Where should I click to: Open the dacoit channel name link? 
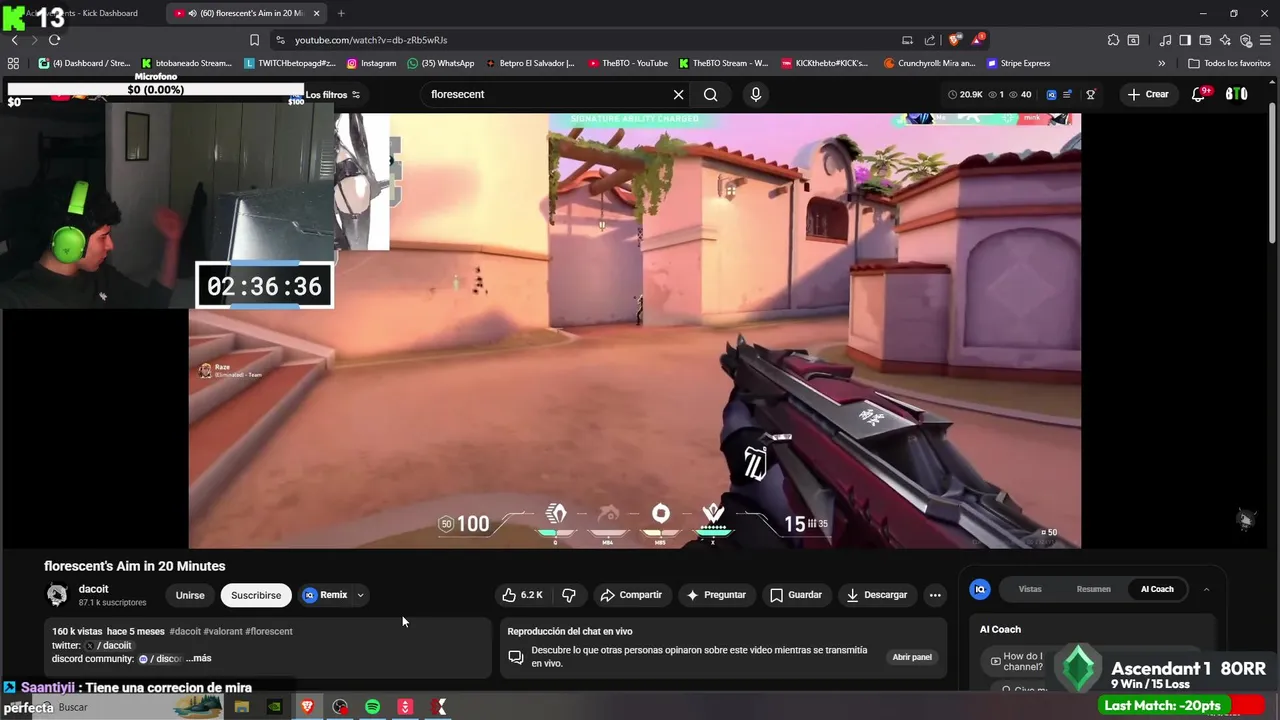(x=93, y=589)
